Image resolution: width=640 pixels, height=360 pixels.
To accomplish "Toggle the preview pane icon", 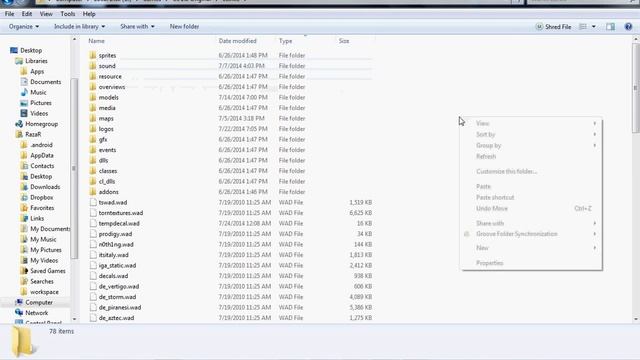I will point(610,27).
